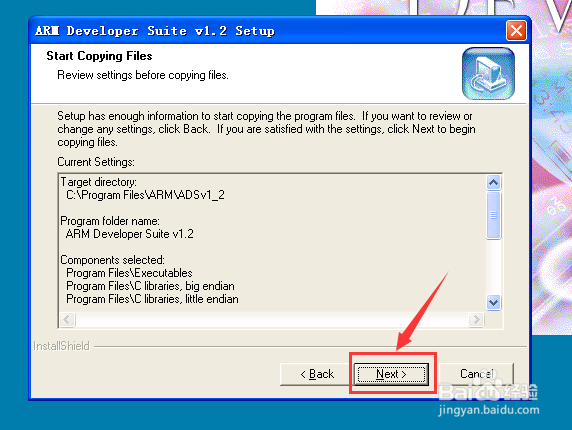Click the vertical scrollbar thumb in Current Settings

coord(493,215)
